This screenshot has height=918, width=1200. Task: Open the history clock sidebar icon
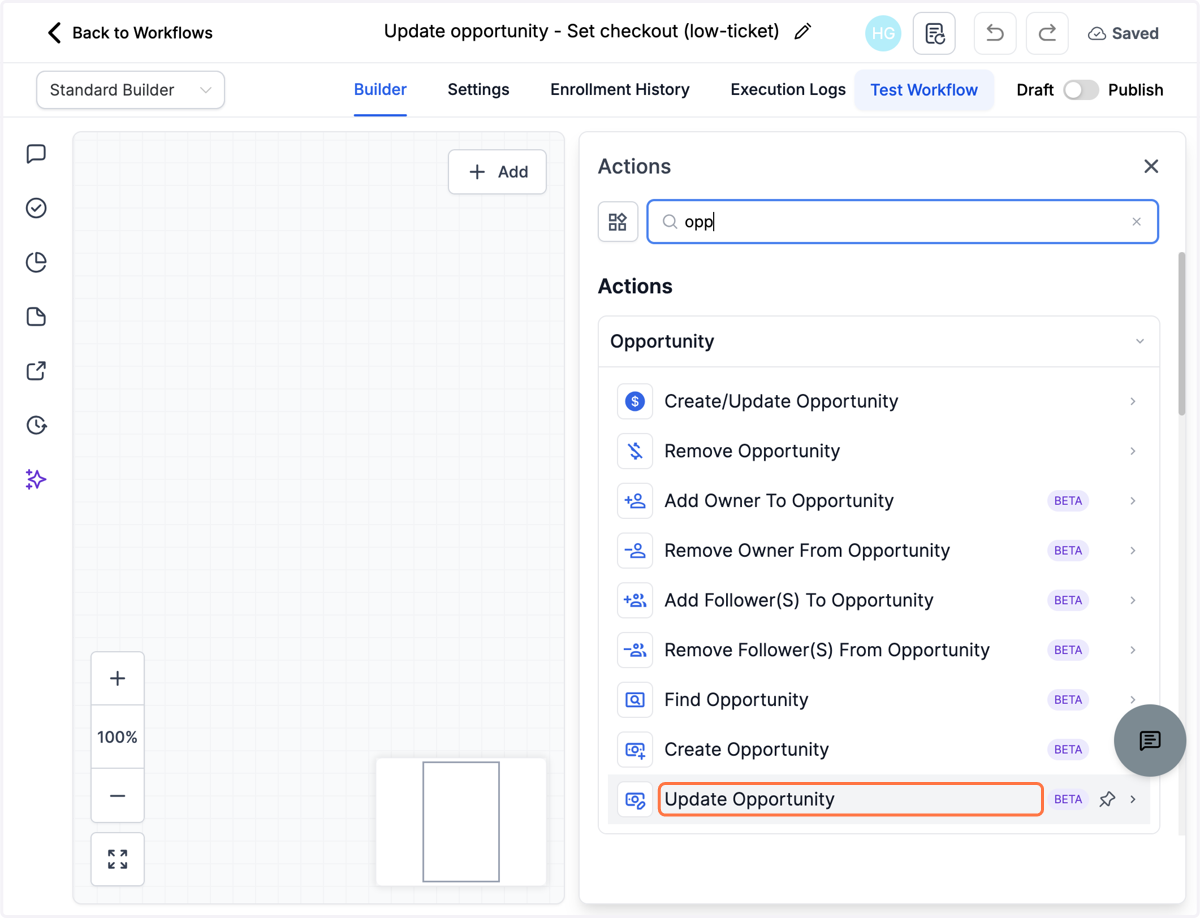[36, 425]
